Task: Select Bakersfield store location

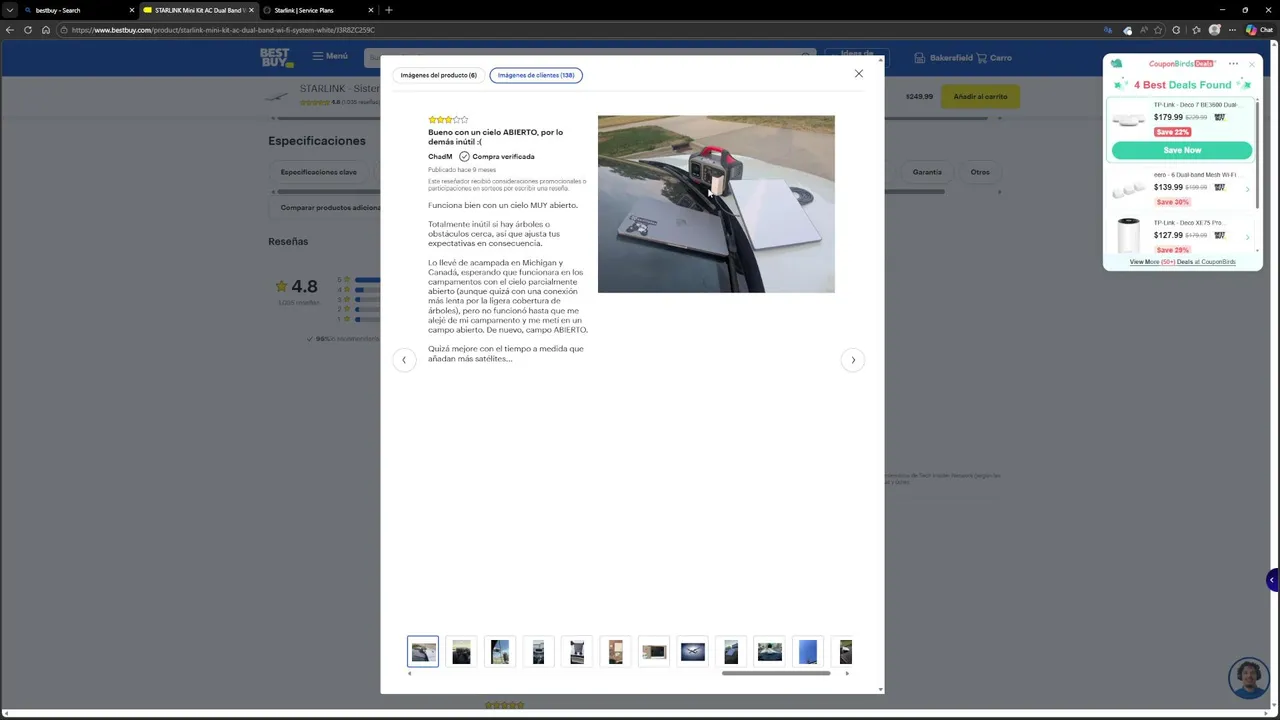Action: tap(944, 58)
